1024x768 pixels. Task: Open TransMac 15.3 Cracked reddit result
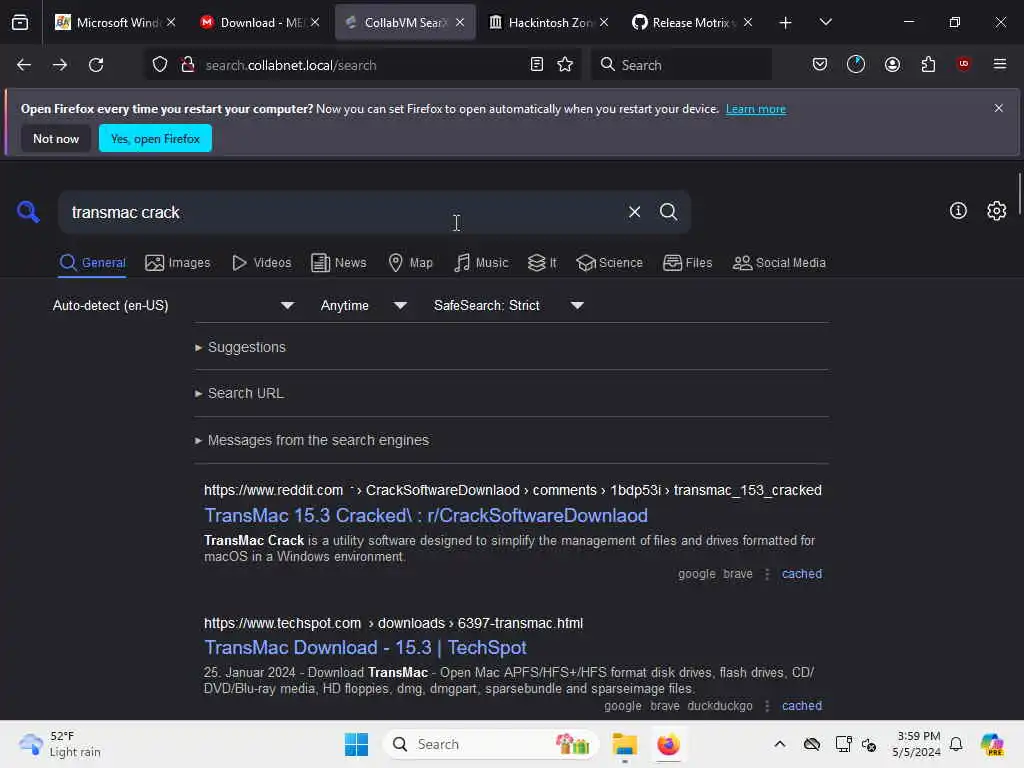click(x=426, y=515)
